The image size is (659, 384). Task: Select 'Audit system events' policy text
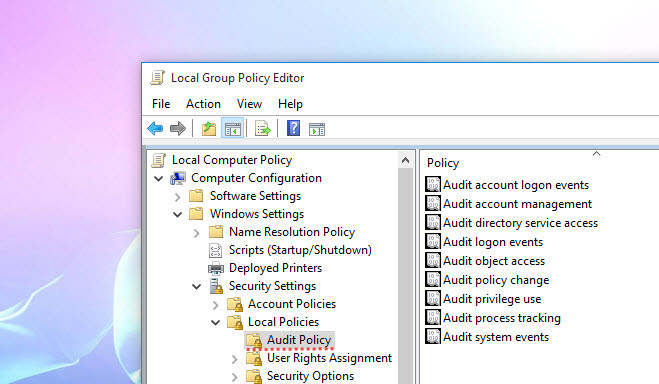tap(496, 337)
